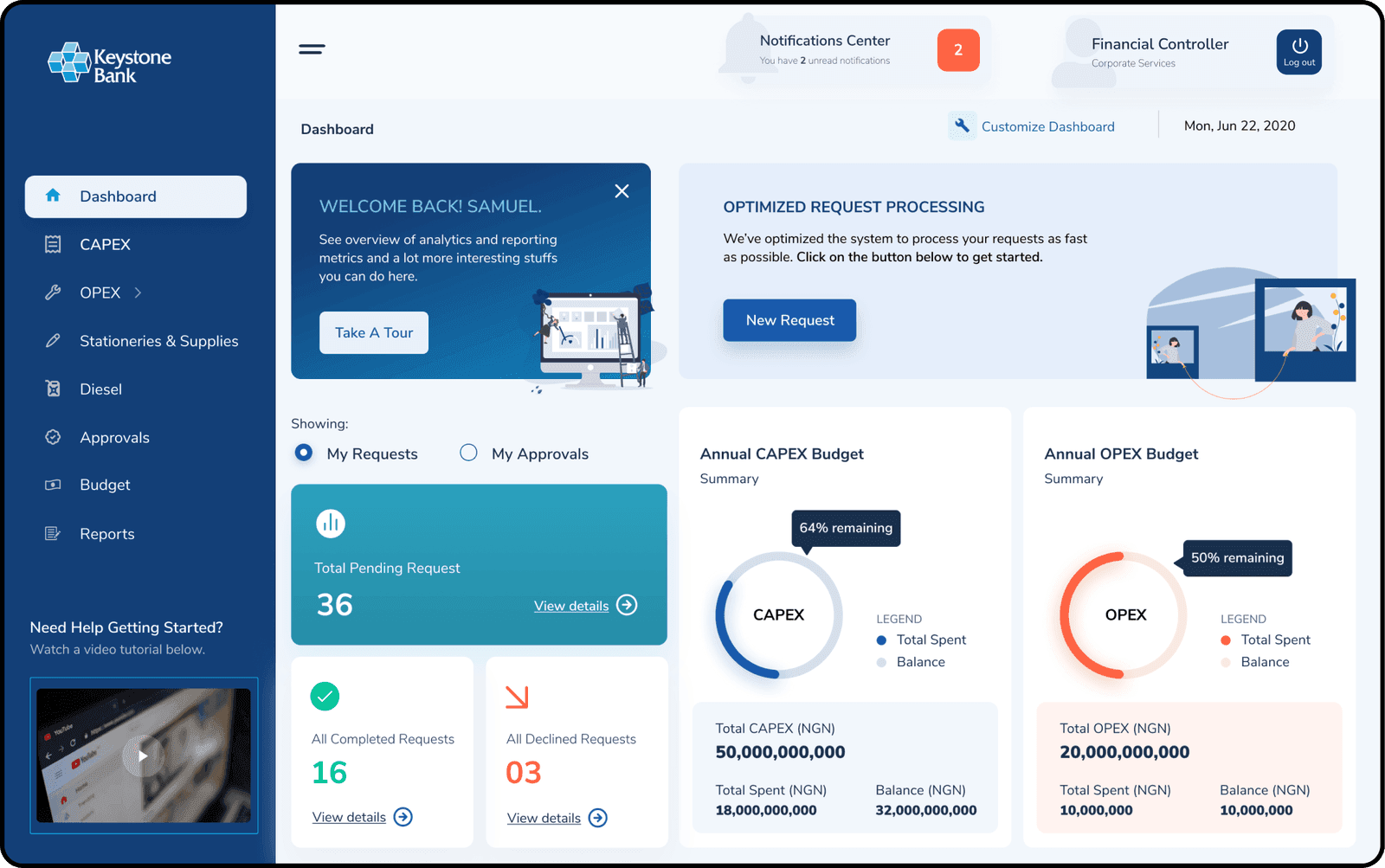1385x868 pixels.
Task: Click arrow icon beside pending View details
Action: (x=627, y=605)
